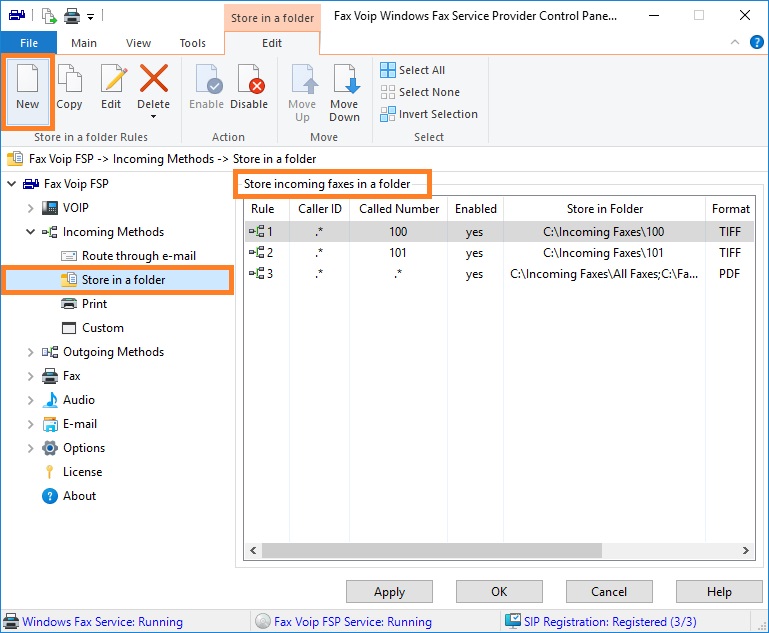Expand the Options tree node
Viewport: 769px width, 633px height.
tap(30, 448)
